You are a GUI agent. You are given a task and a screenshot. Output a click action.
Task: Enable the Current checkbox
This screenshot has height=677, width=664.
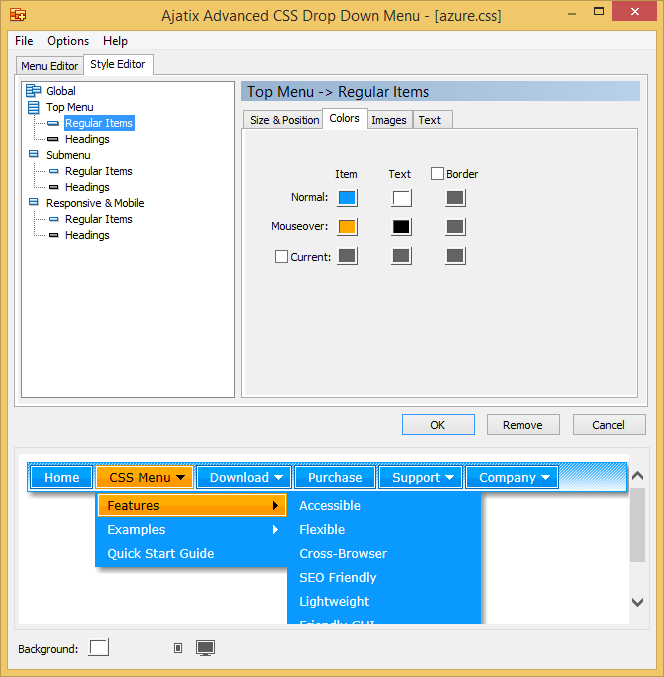point(281,256)
